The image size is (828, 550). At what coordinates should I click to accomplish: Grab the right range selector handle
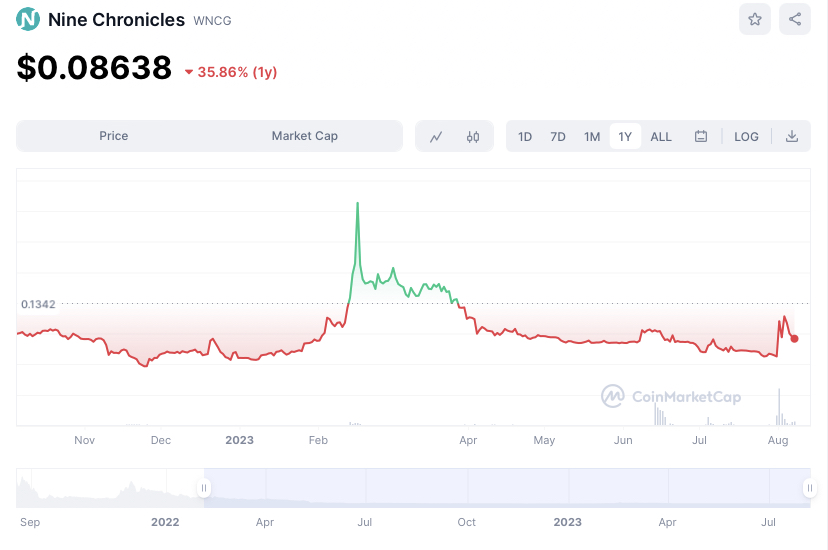point(810,488)
